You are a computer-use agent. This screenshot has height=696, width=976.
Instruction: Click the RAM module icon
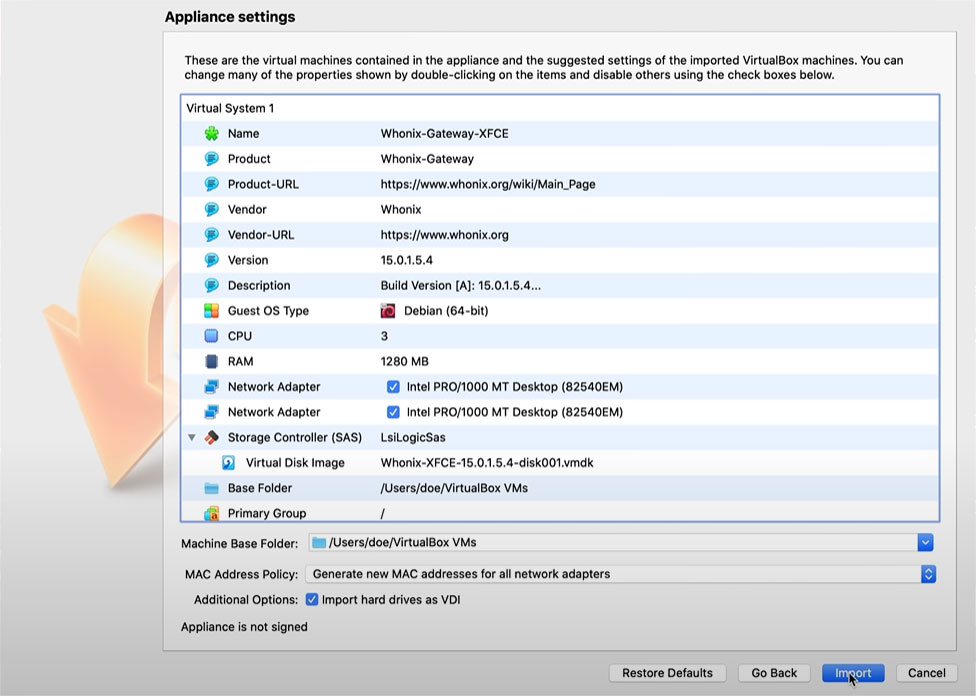[212, 361]
